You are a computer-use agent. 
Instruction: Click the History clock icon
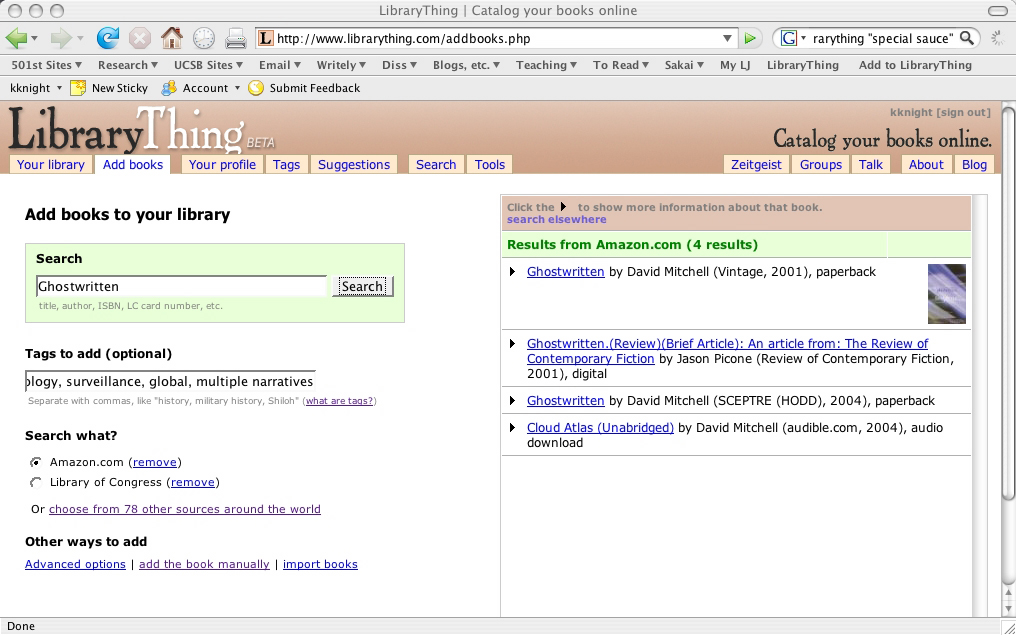(x=204, y=39)
